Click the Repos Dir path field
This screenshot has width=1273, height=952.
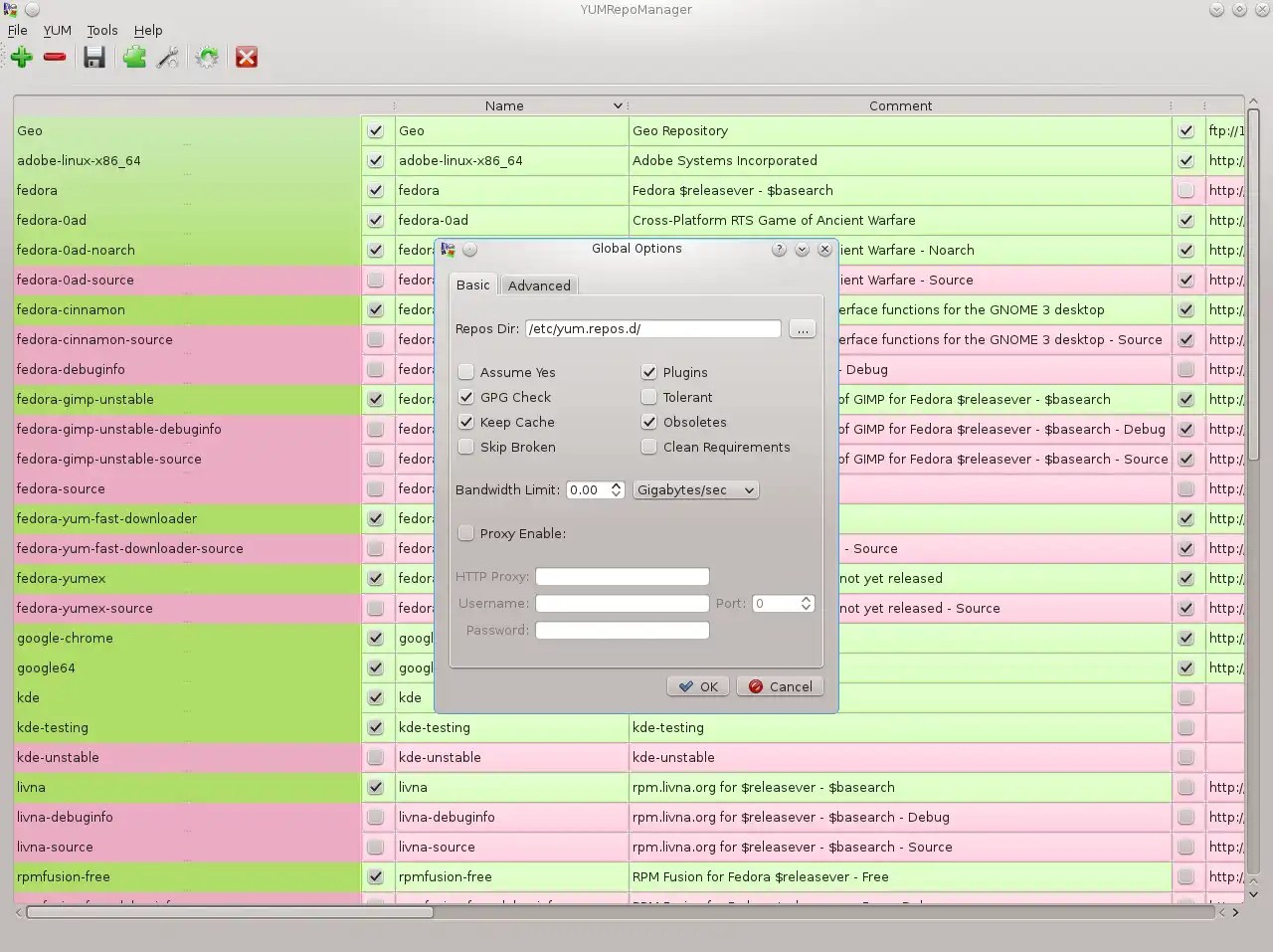tap(652, 328)
